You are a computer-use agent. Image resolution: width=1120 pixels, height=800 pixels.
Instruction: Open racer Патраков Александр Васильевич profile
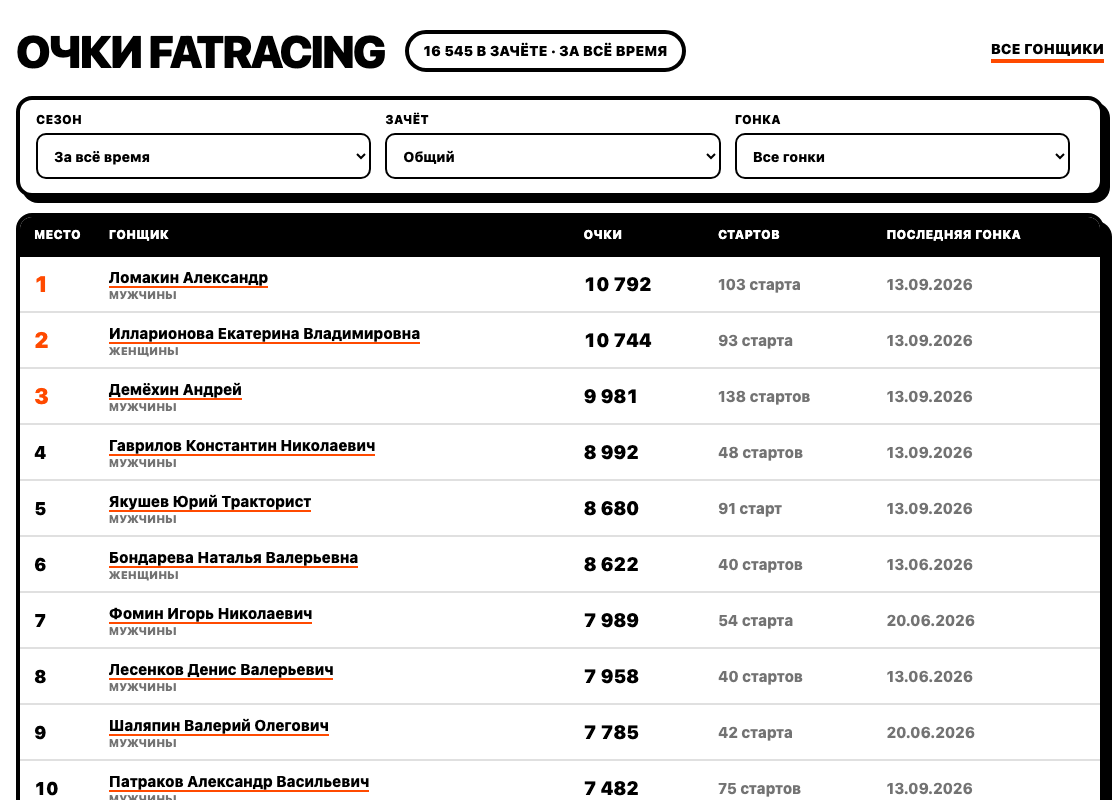pos(239,781)
